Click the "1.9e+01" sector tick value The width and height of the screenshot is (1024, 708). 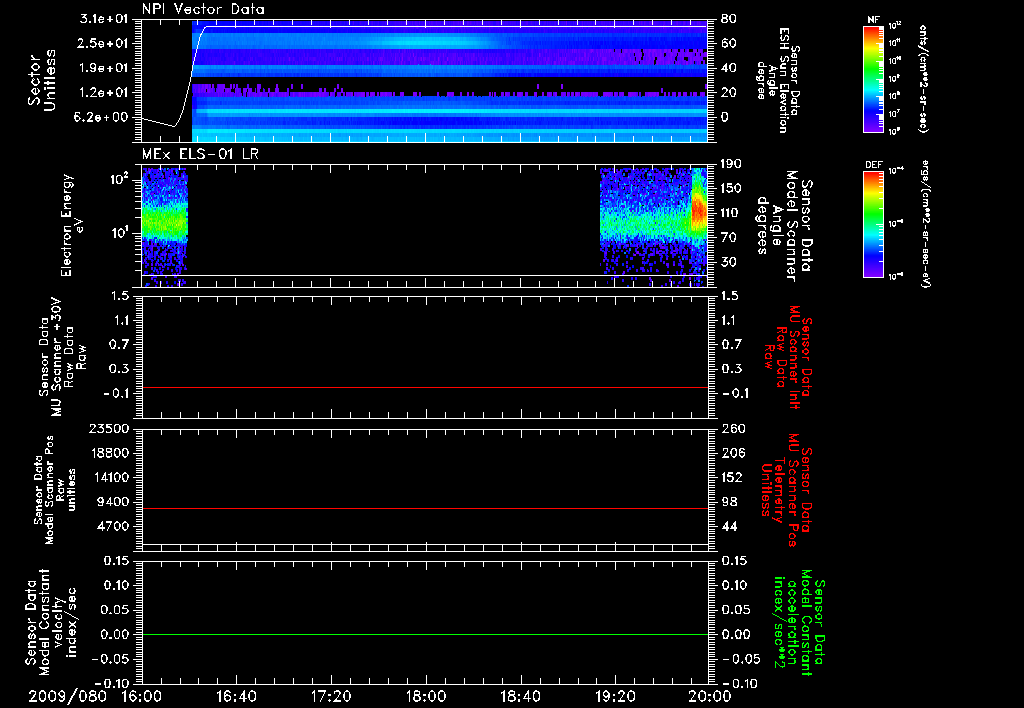click(x=104, y=68)
